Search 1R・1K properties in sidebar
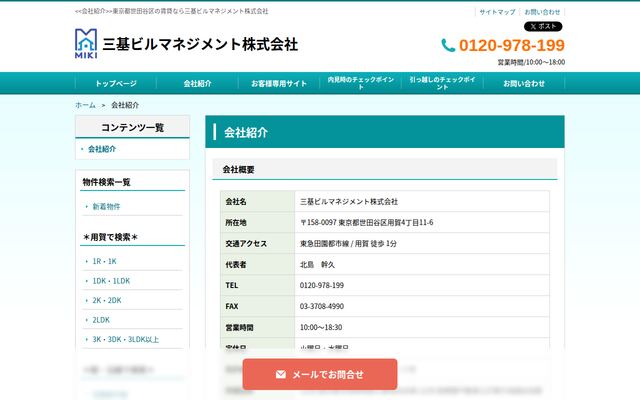This screenshot has height=400, width=640. 104,261
